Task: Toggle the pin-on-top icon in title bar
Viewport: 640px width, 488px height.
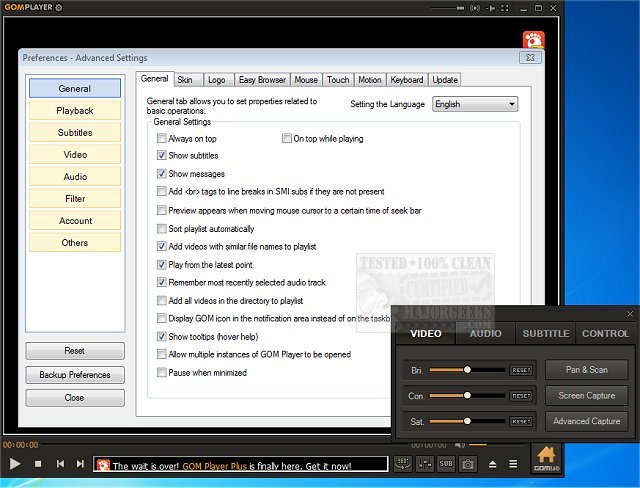Action: pos(491,8)
